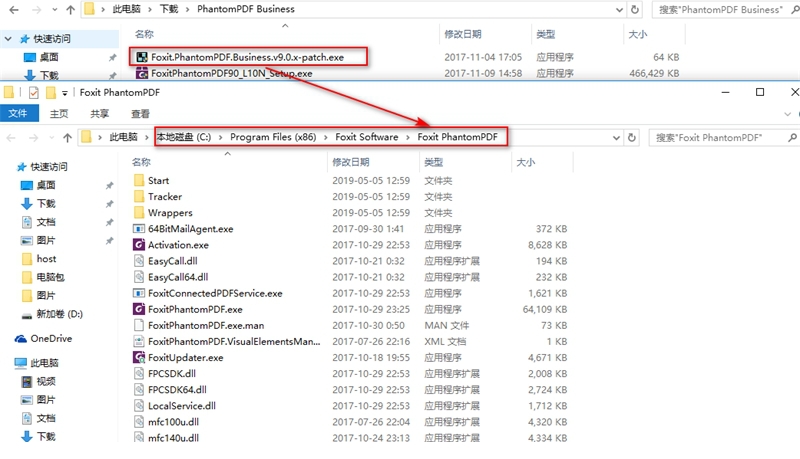Click Foxit Software breadcrumb

tap(366, 137)
